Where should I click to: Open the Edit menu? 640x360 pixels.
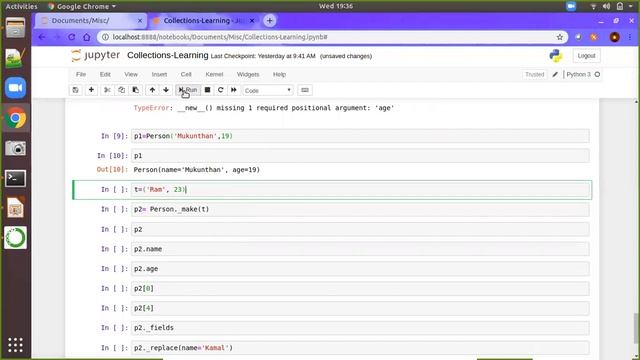105,74
